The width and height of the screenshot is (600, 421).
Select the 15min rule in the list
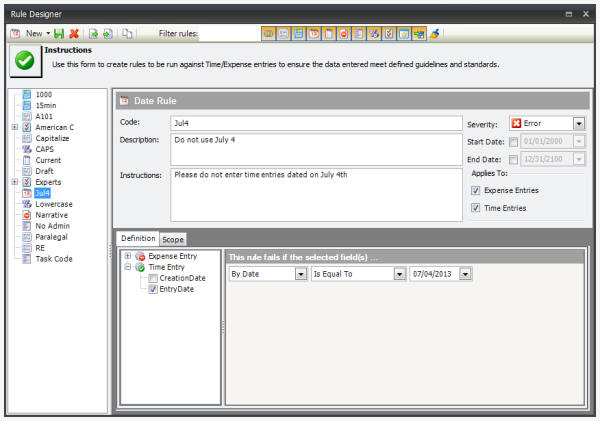click(x=46, y=105)
